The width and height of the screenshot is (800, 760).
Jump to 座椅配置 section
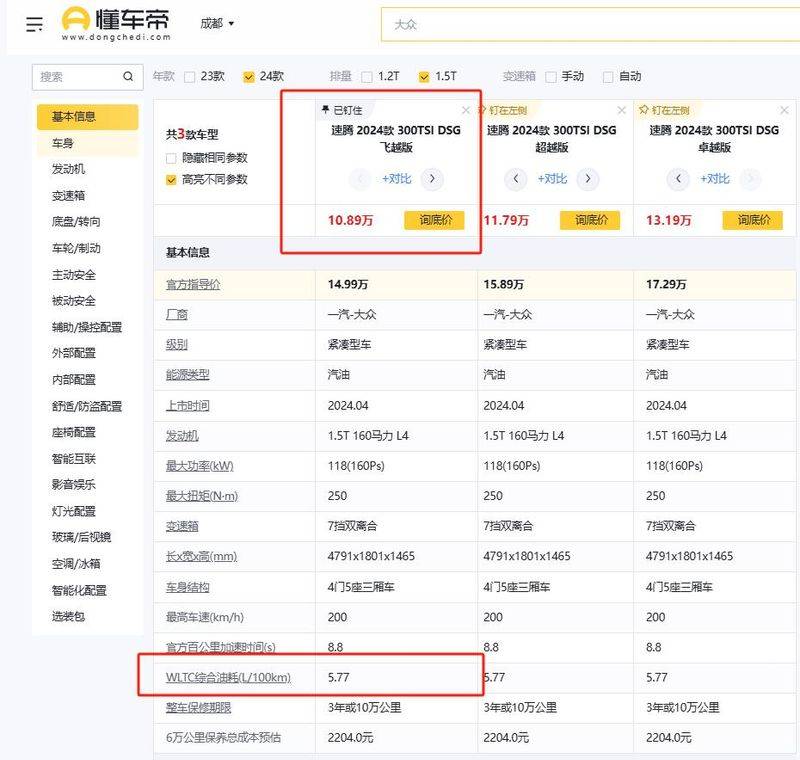coord(73,432)
